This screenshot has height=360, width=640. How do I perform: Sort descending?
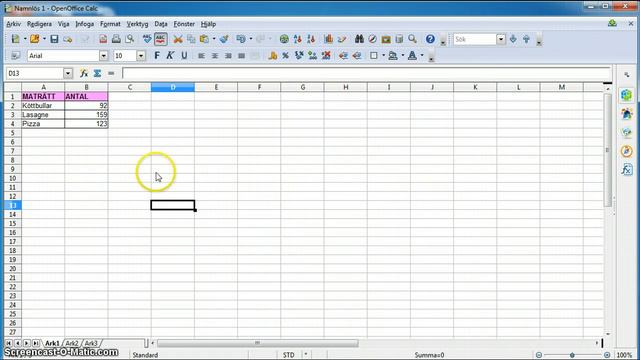(311, 39)
